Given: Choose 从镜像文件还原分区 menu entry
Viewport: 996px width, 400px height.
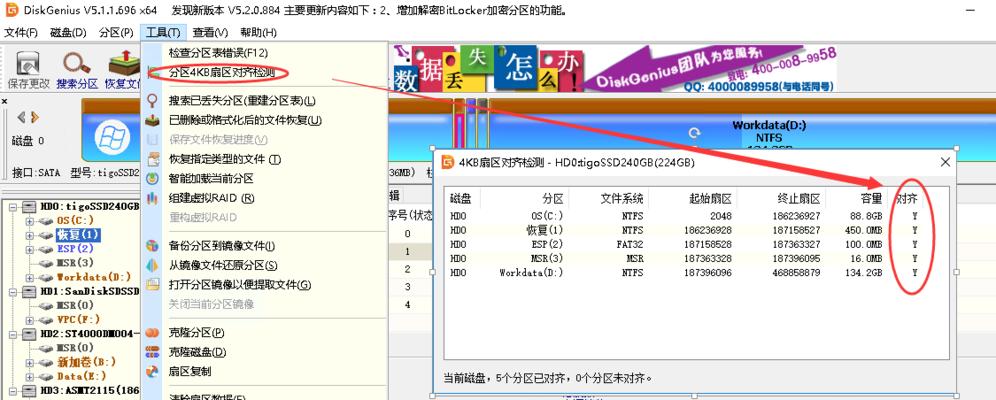Looking at the screenshot, I should point(223,265).
